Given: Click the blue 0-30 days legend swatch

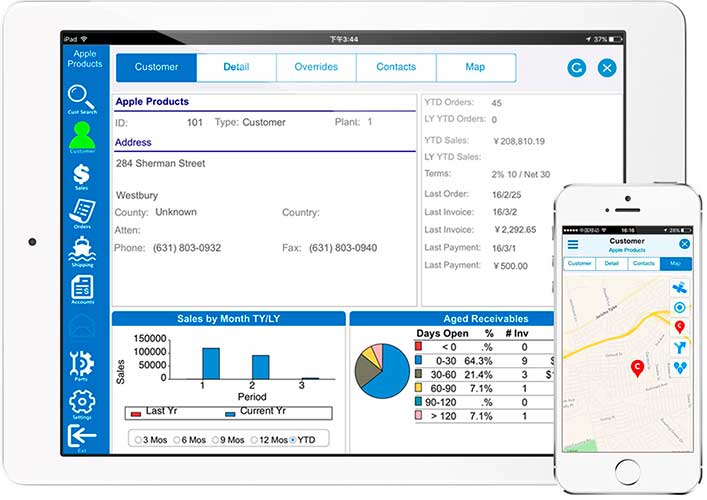Looking at the screenshot, I should [418, 360].
